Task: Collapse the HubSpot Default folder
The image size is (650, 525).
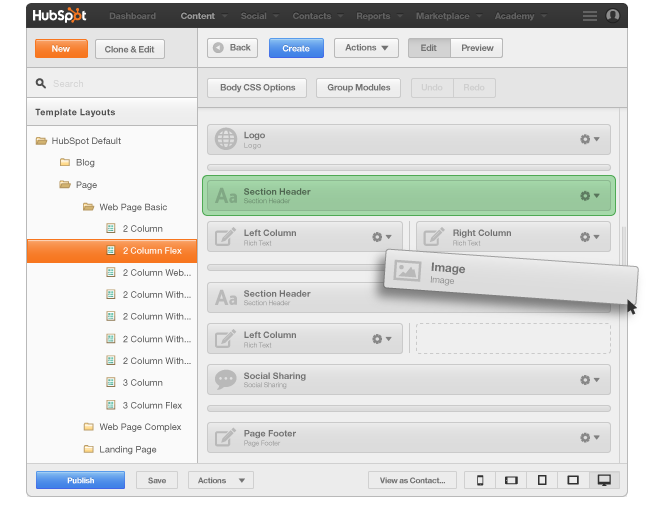Action: tap(42, 141)
